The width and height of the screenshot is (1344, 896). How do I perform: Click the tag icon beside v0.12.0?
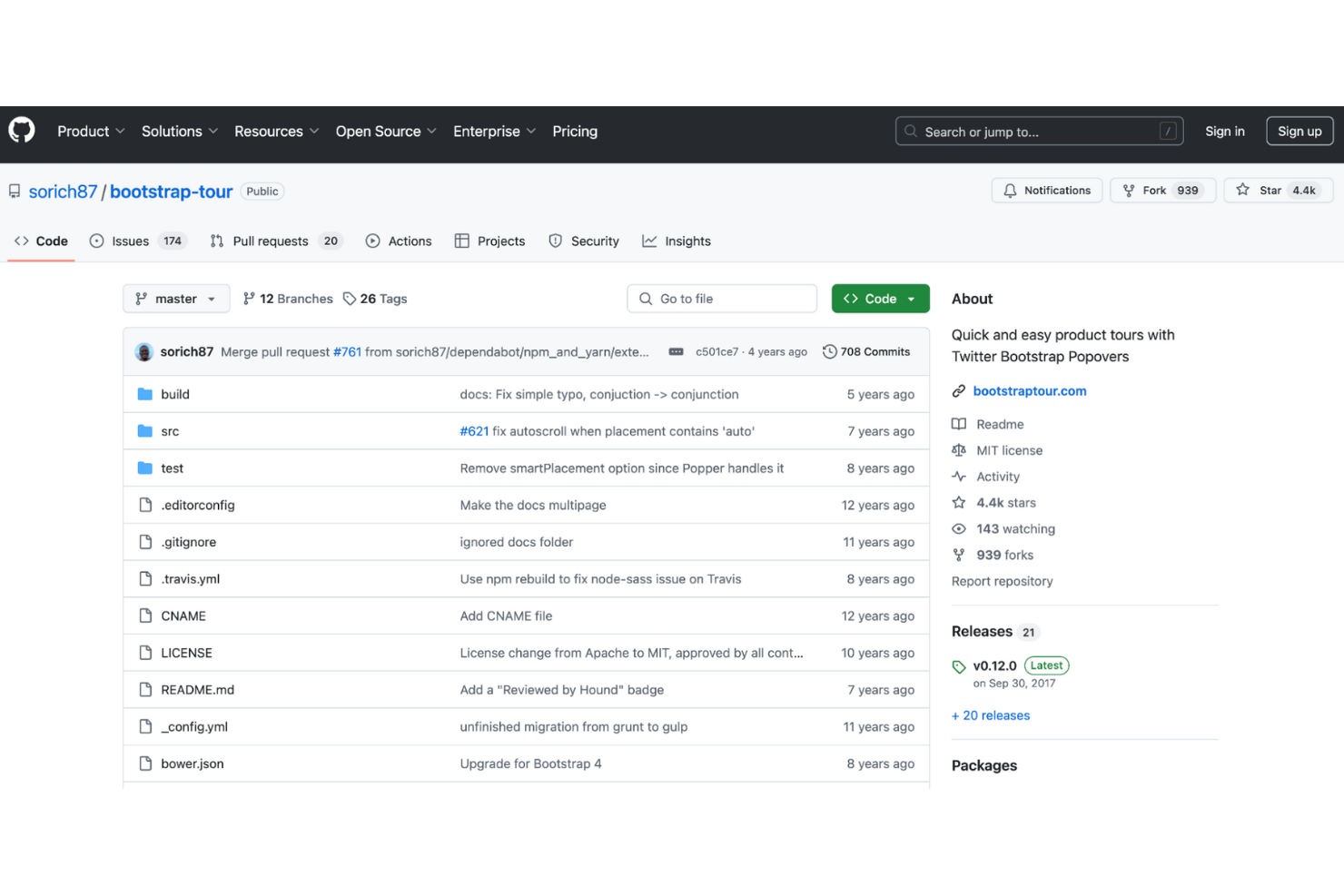coord(959,667)
